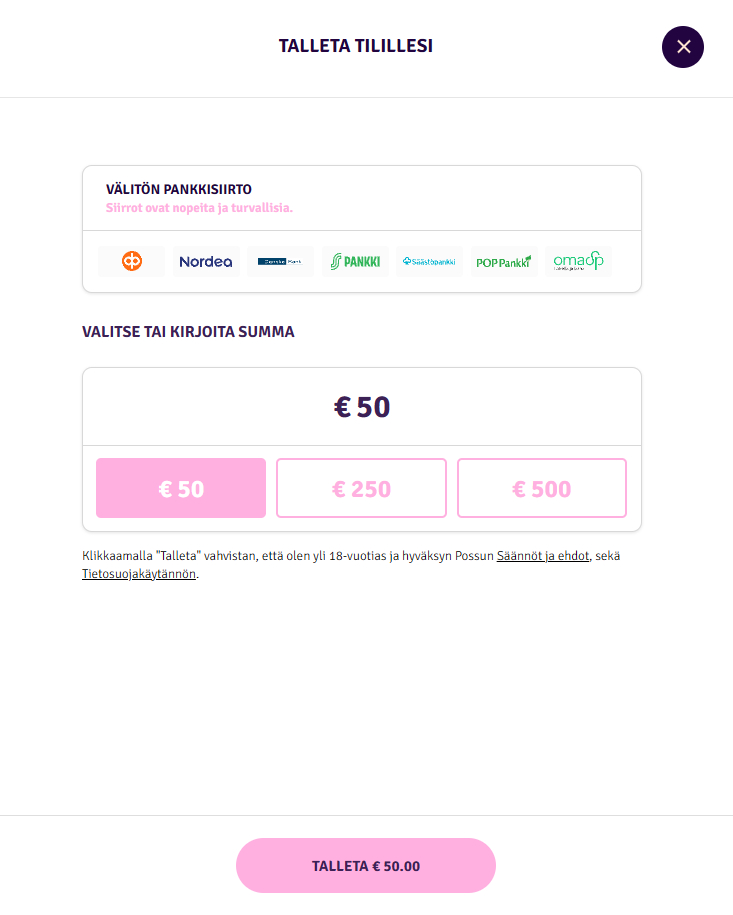
Task: Select S-Pankki payment option
Action: pyautogui.click(x=355, y=261)
